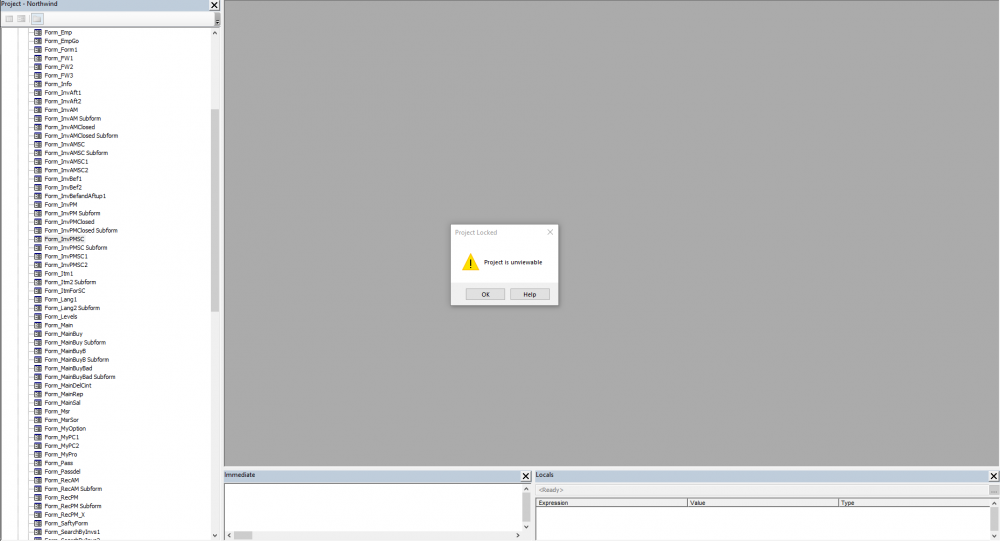The width and height of the screenshot is (1000, 541).
Task: Click Help in the Project Locked dialog
Action: 529,294
